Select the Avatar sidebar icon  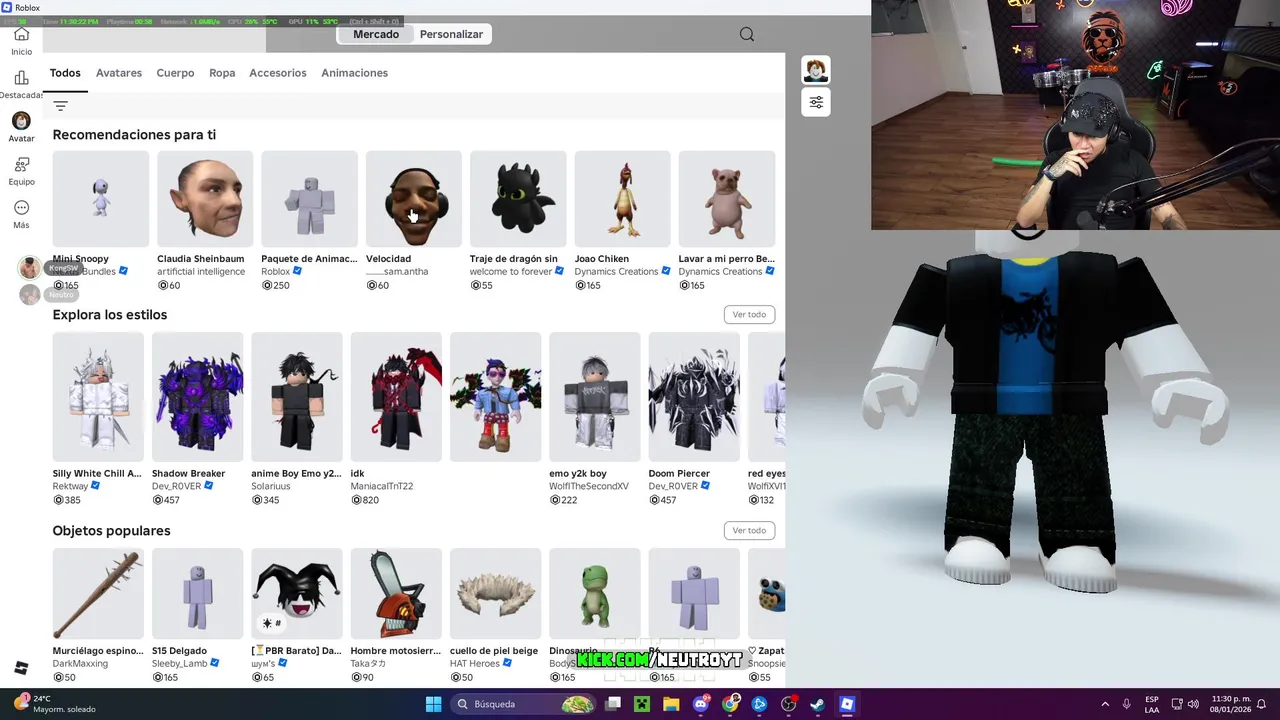[21, 121]
